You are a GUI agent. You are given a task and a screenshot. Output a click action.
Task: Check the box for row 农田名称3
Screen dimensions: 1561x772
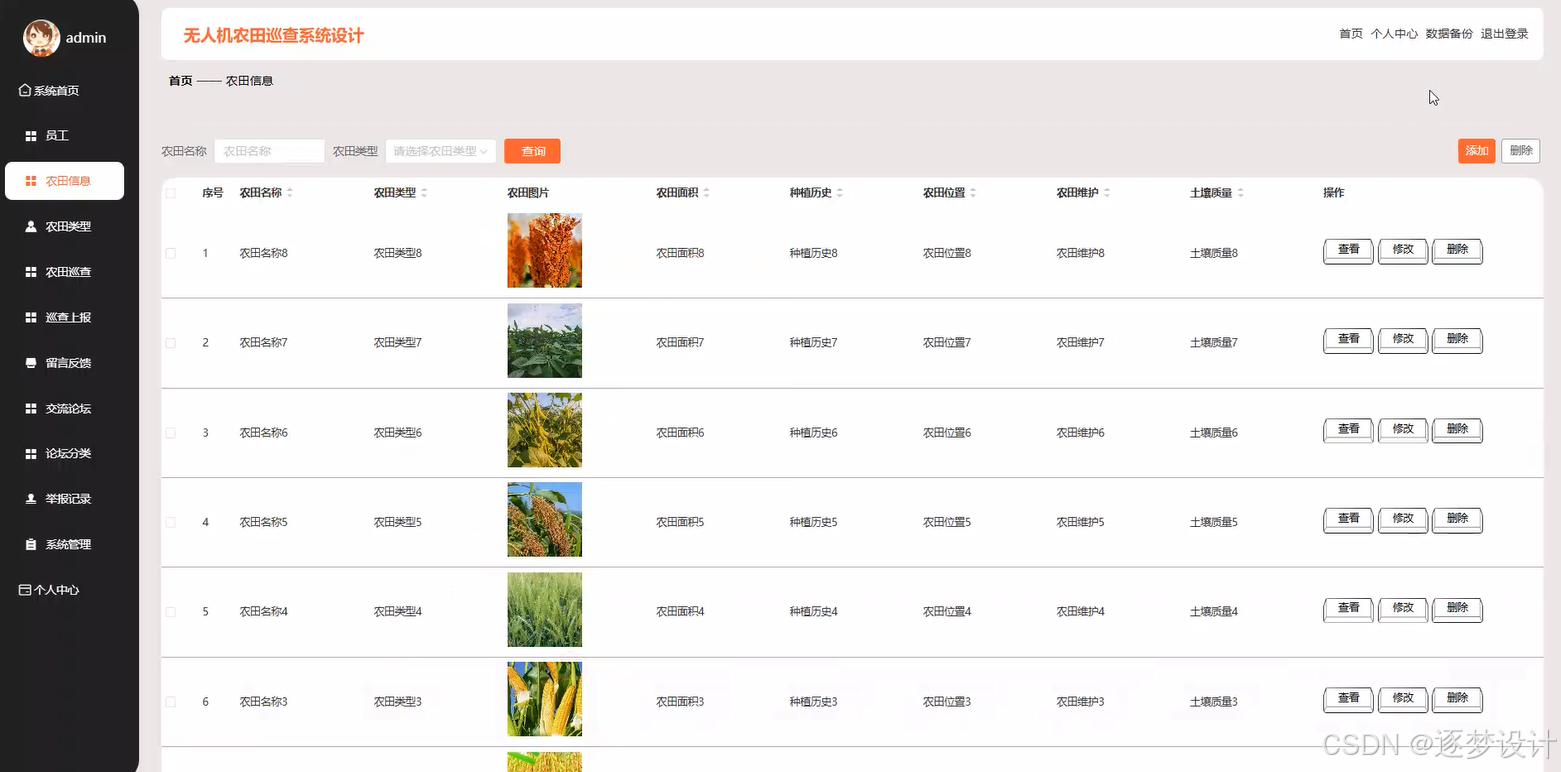pyautogui.click(x=171, y=702)
